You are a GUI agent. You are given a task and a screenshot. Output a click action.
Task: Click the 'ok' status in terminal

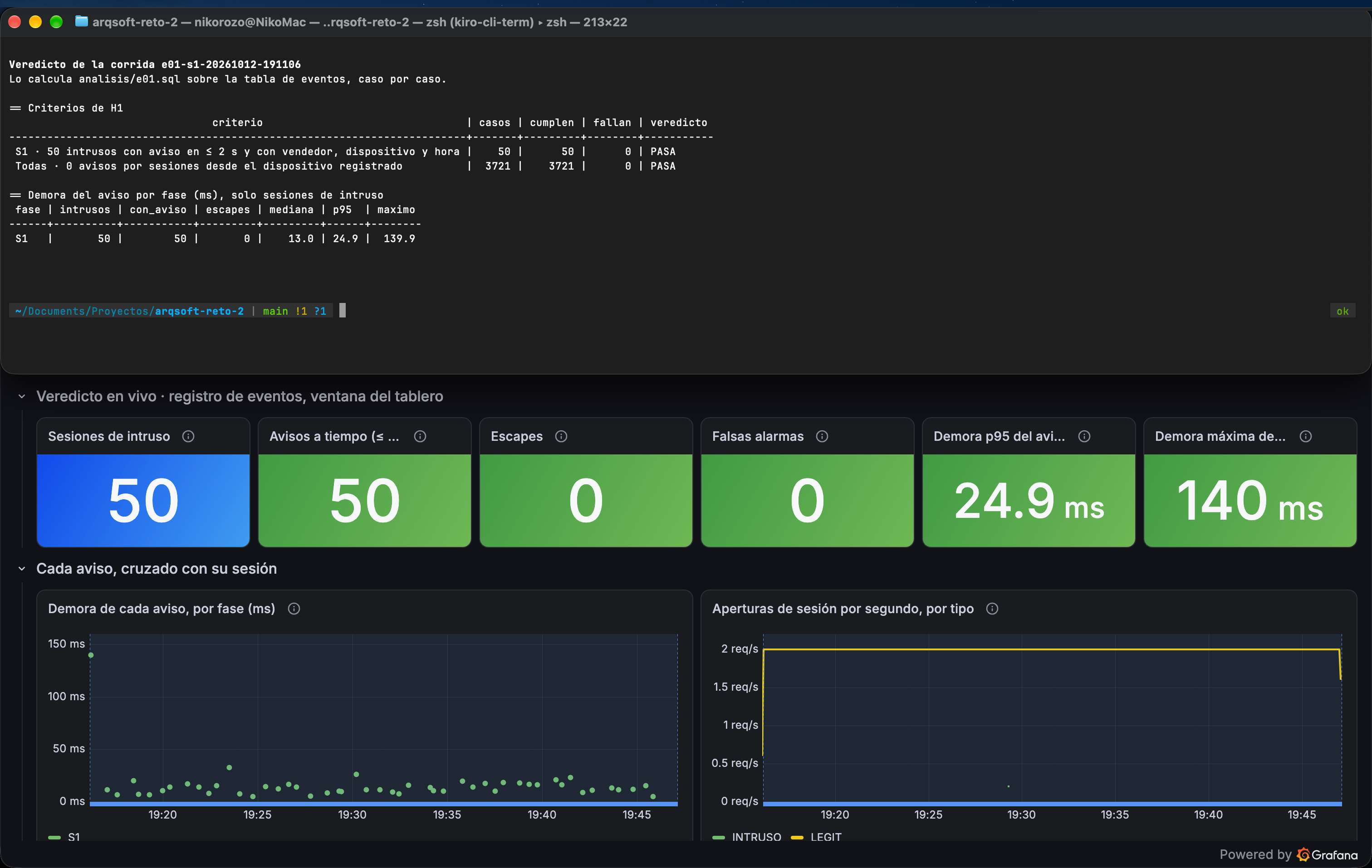coord(1343,311)
